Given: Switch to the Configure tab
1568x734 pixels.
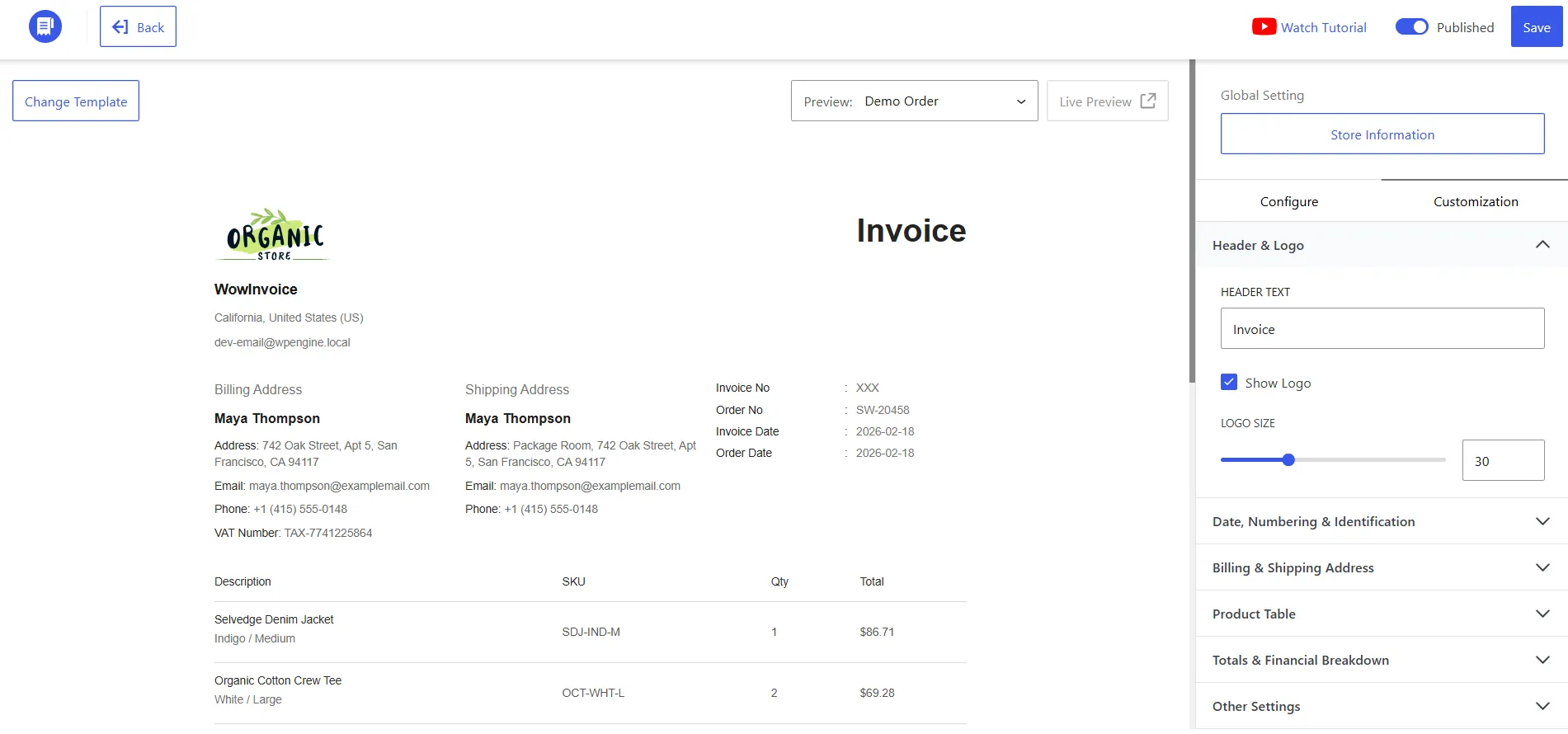Looking at the screenshot, I should [1288, 201].
